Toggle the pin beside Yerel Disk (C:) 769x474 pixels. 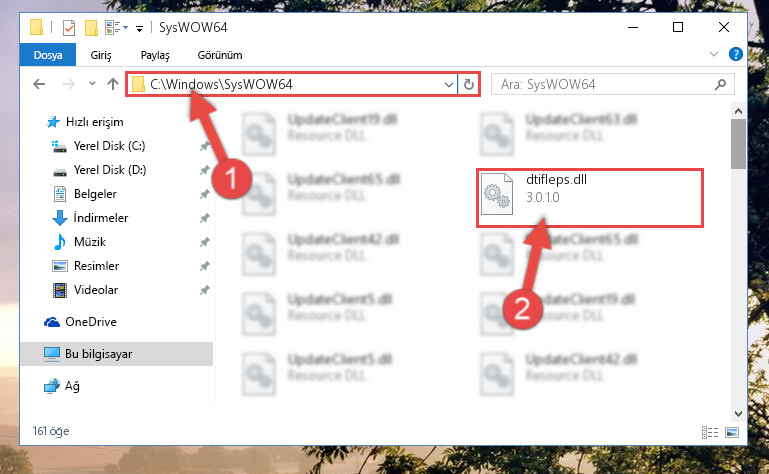(x=205, y=146)
